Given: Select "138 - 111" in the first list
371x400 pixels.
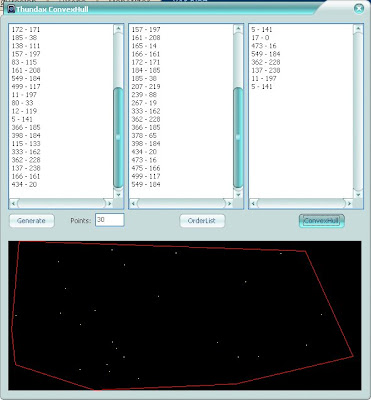Looking at the screenshot, I should [x=26, y=46].
